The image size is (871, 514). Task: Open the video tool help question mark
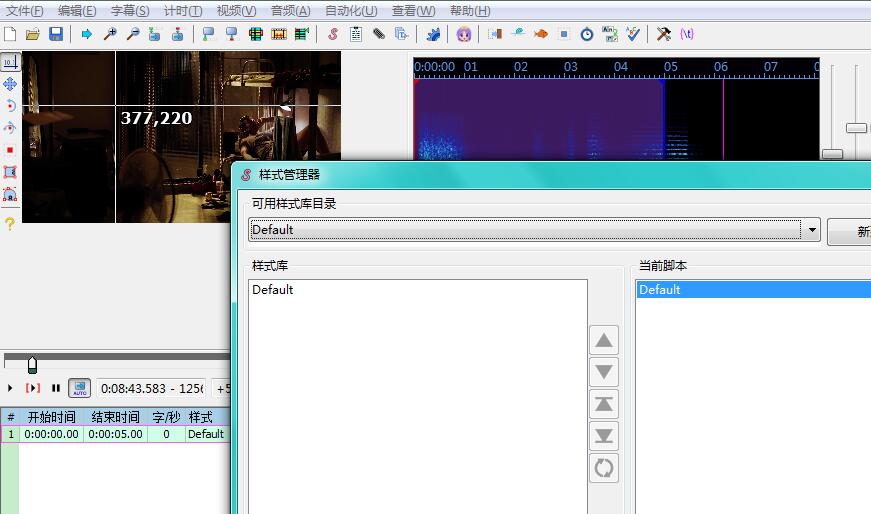click(10, 224)
